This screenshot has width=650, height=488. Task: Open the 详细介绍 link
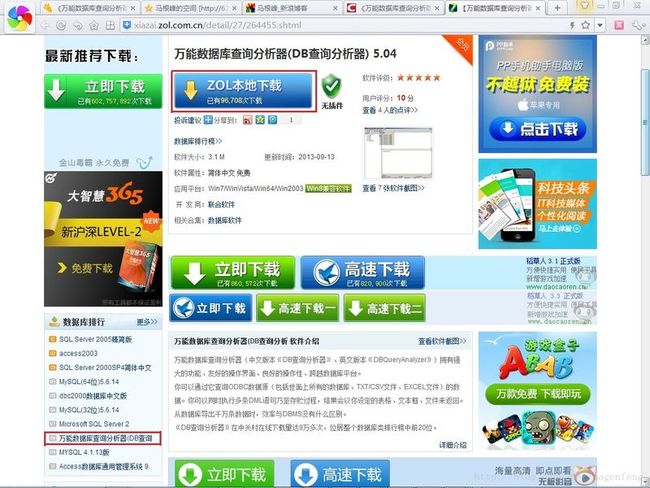(x=453, y=445)
